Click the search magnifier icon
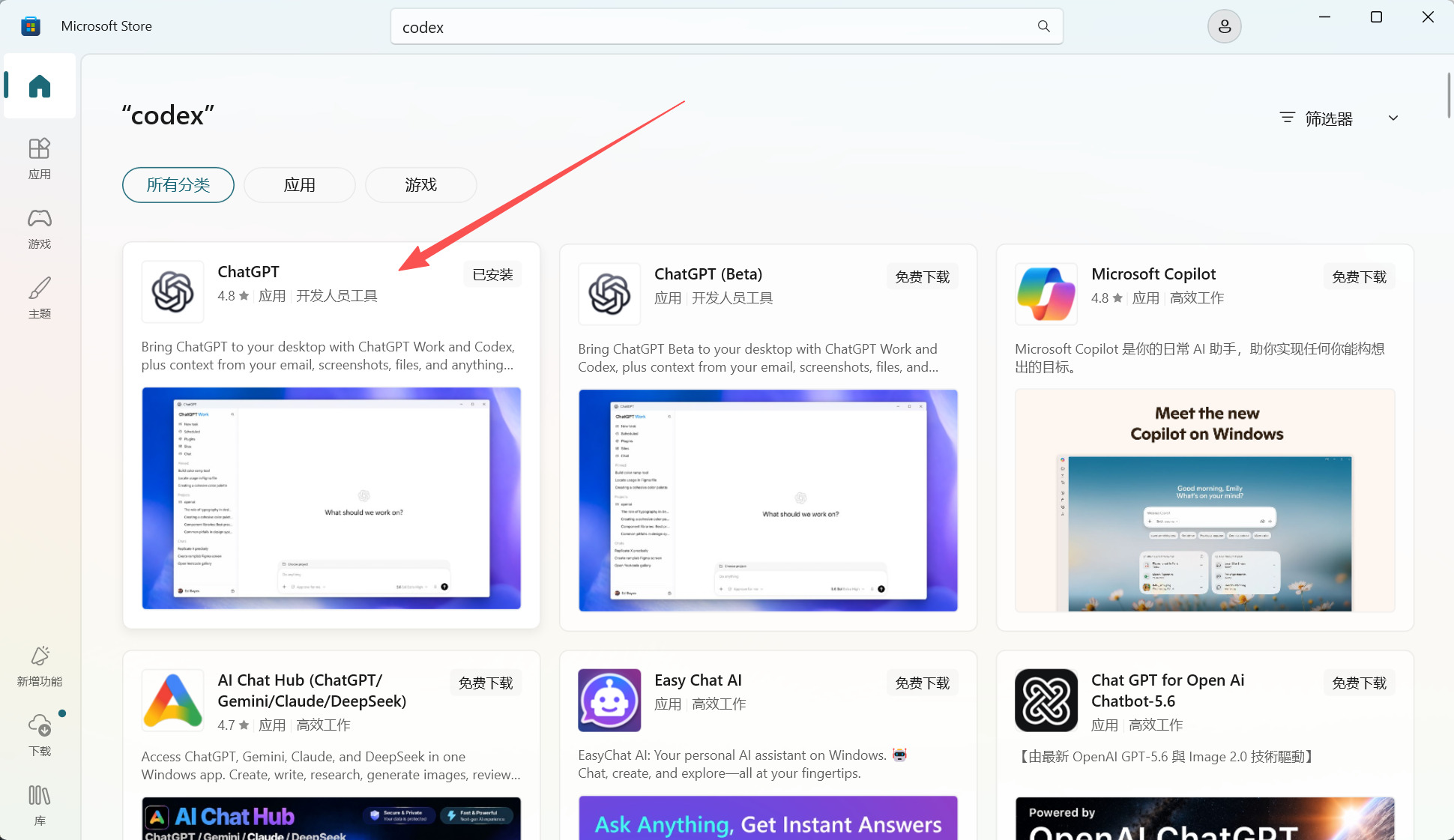The width and height of the screenshot is (1454, 840). pyautogui.click(x=1043, y=26)
